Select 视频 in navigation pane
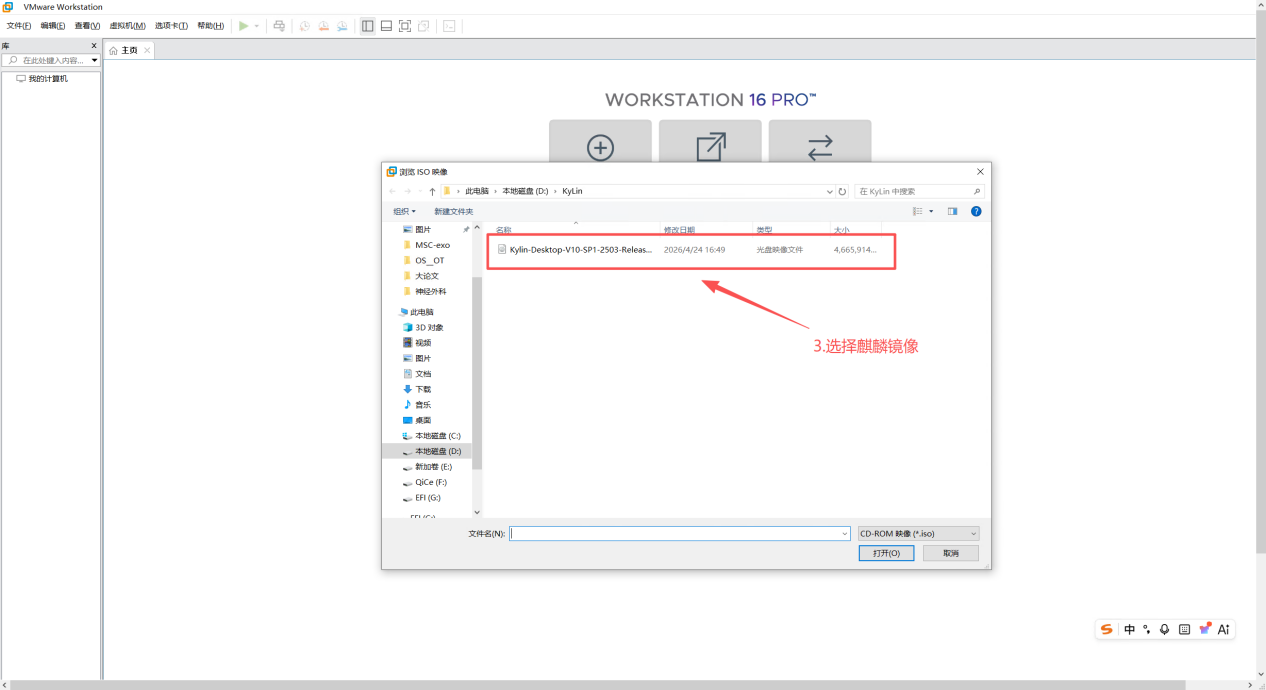The width and height of the screenshot is (1266, 690). 417,343
